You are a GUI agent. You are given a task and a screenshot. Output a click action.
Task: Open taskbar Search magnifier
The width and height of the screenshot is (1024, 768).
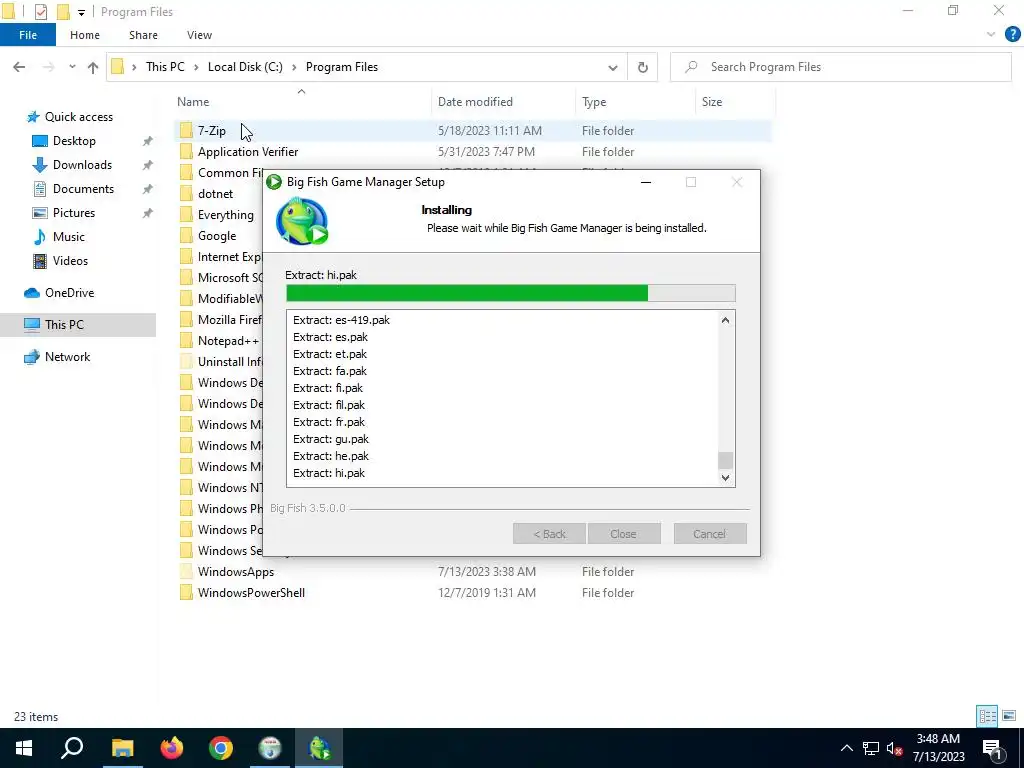72,748
